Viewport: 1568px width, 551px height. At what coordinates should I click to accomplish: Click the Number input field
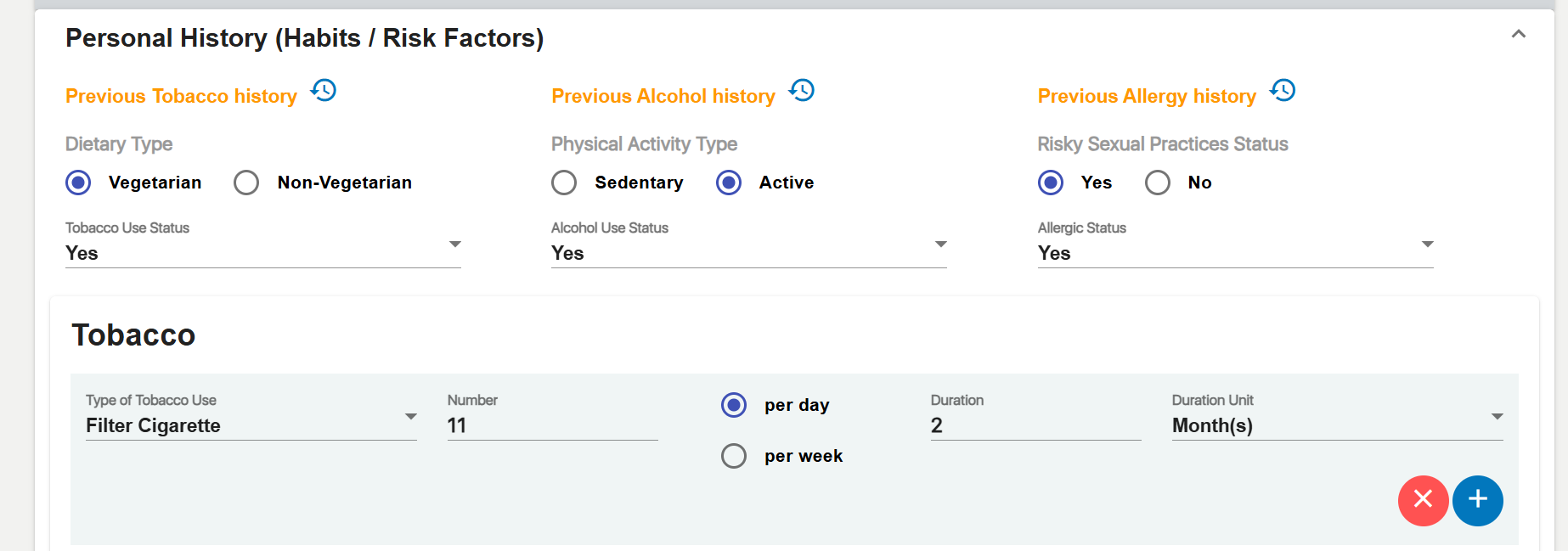pyautogui.click(x=552, y=424)
